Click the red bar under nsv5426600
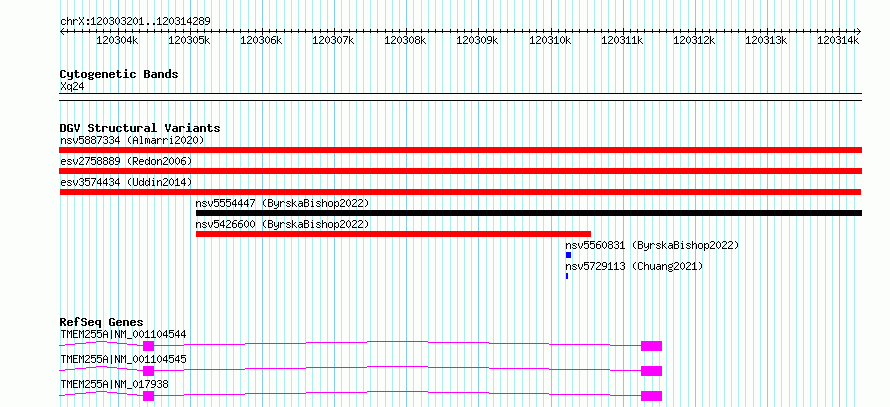Screen dimensions: 890x407 393,234
